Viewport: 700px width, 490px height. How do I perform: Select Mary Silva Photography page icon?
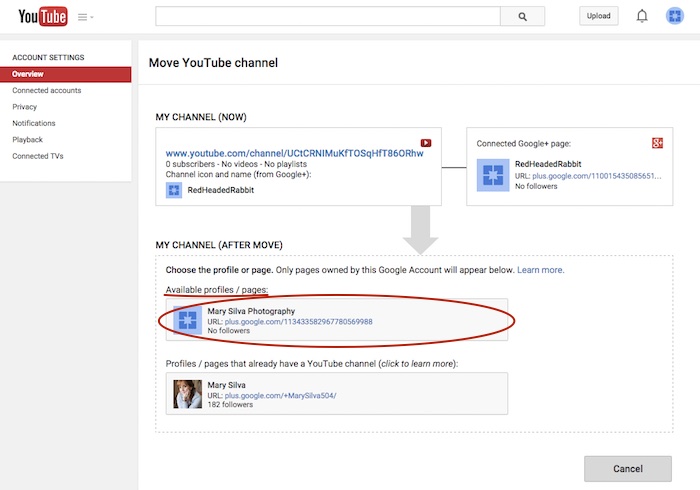tap(188, 321)
